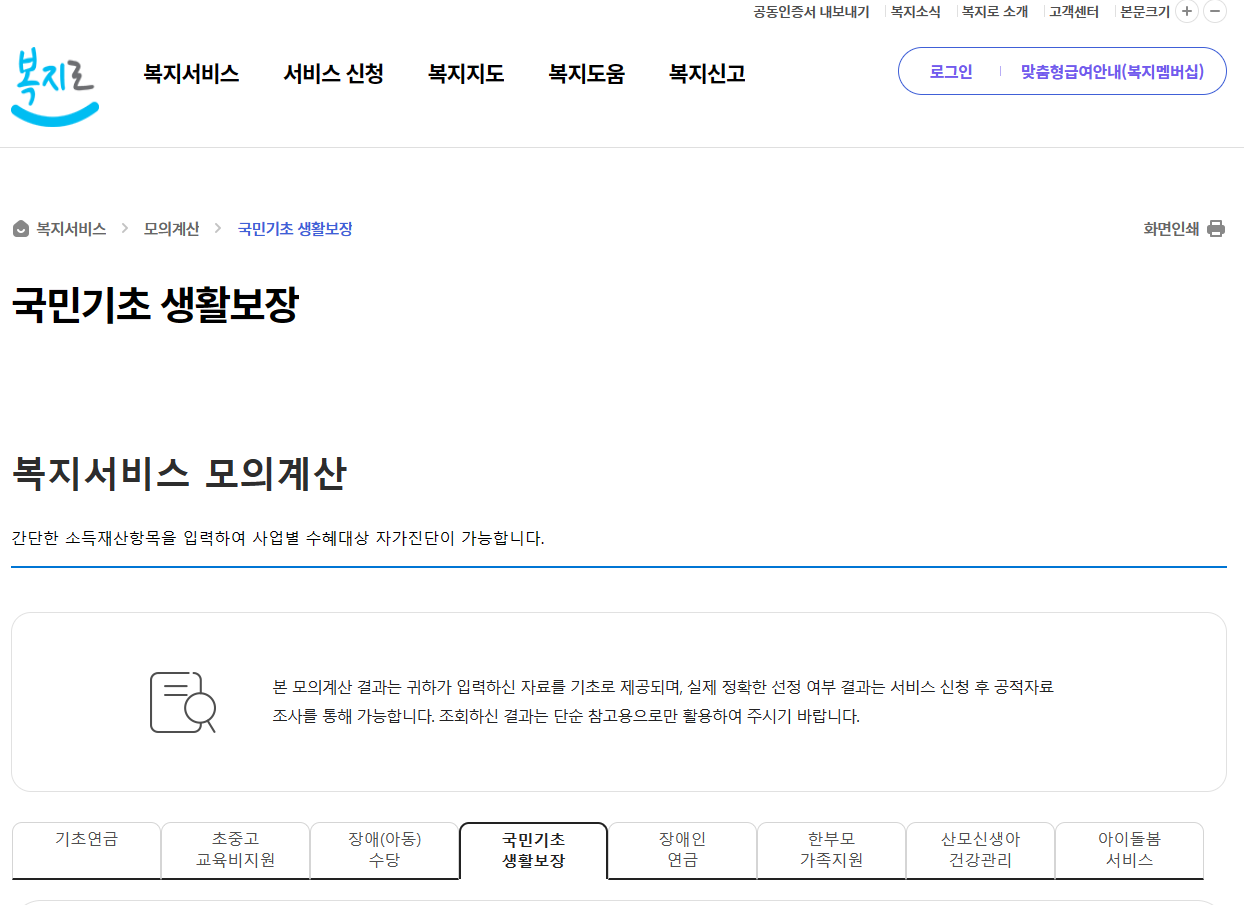Increase 본문크기 with the plus icon
This screenshot has height=905, width=1244.
pyautogui.click(x=1186, y=11)
